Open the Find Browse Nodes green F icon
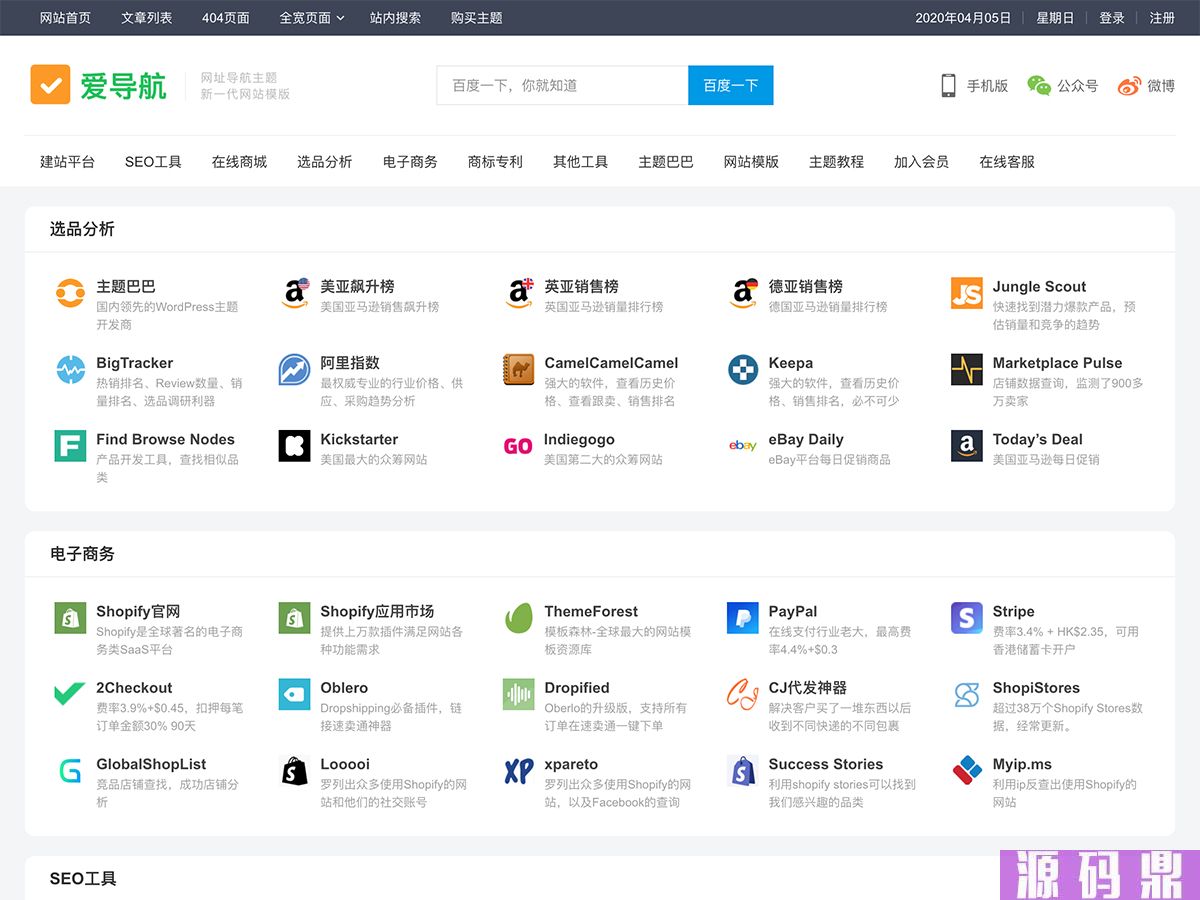The height and width of the screenshot is (900, 1200). [70, 446]
